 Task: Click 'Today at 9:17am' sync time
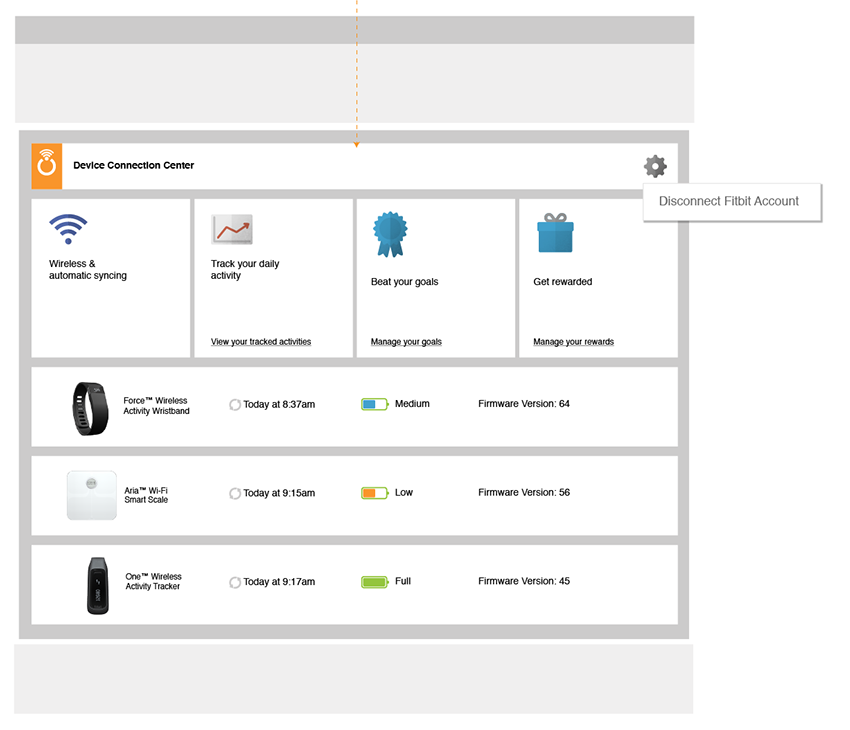click(279, 582)
